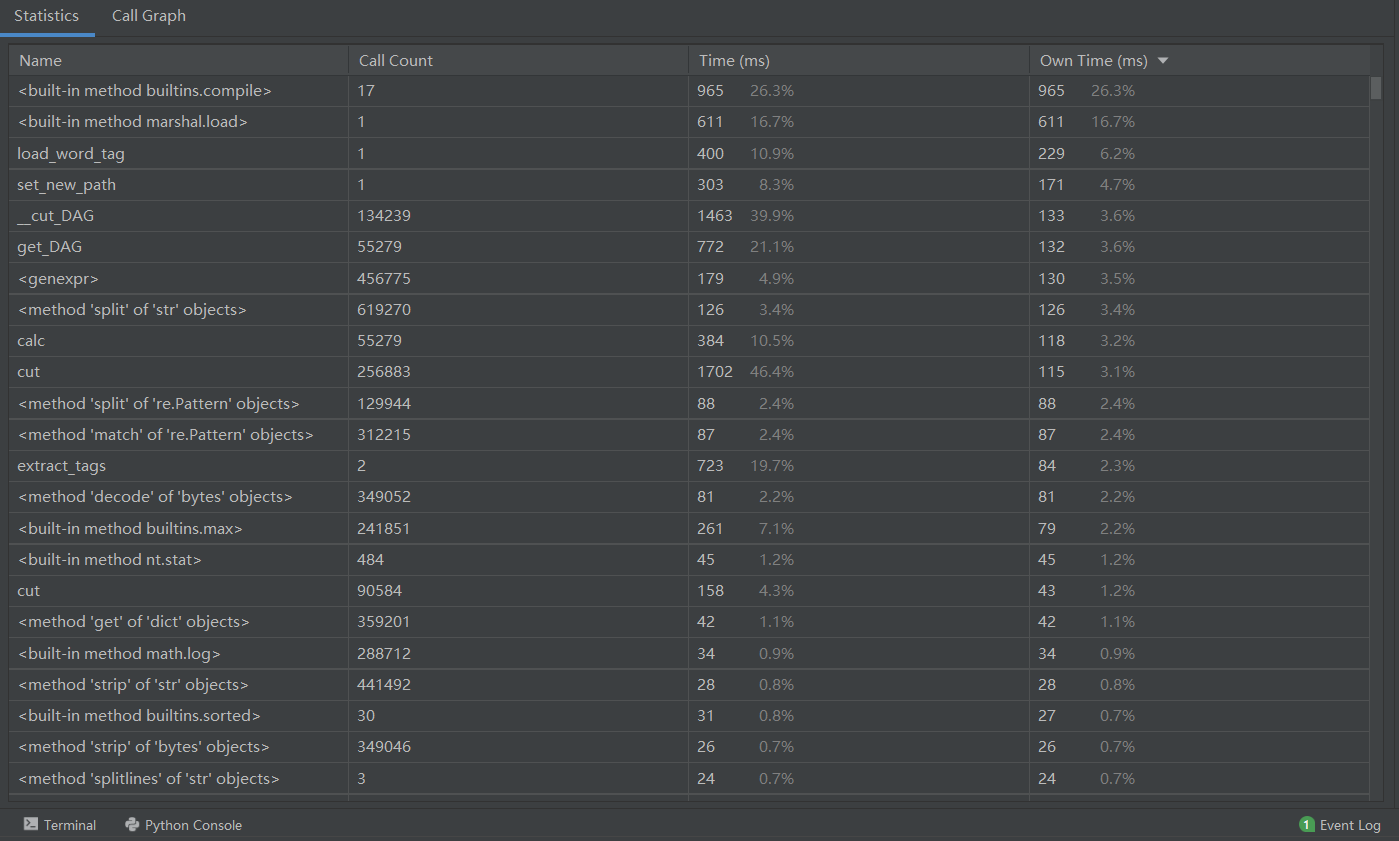Viewport: 1399px width, 841px height.
Task: Click the extract_tags row
Action: pyautogui.click(x=61, y=466)
